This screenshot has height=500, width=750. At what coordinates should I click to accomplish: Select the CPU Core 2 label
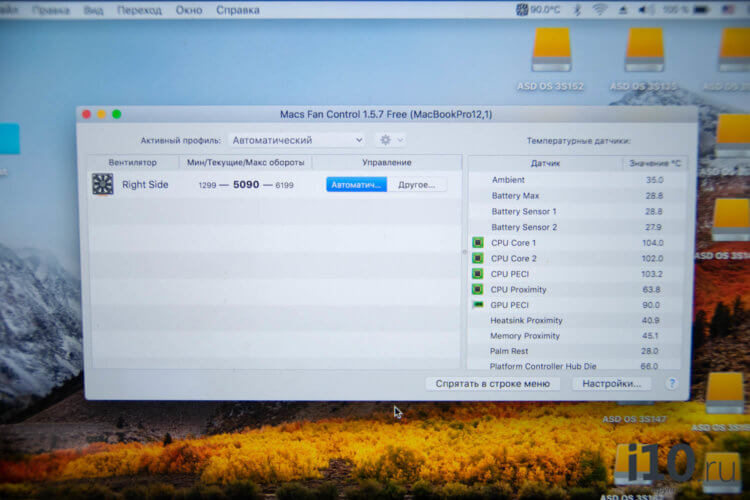tap(514, 258)
